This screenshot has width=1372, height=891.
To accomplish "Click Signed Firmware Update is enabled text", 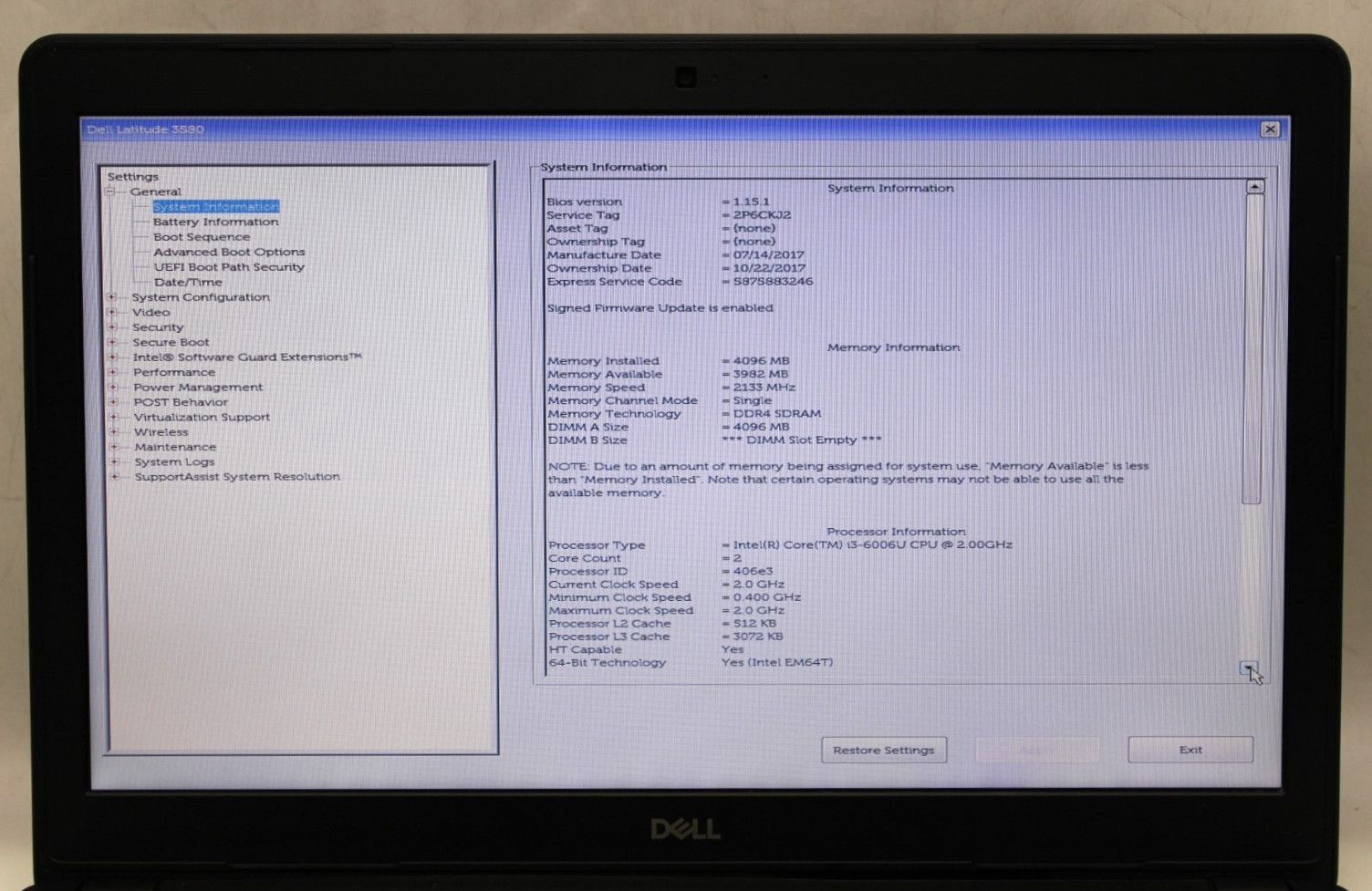I will (x=660, y=308).
